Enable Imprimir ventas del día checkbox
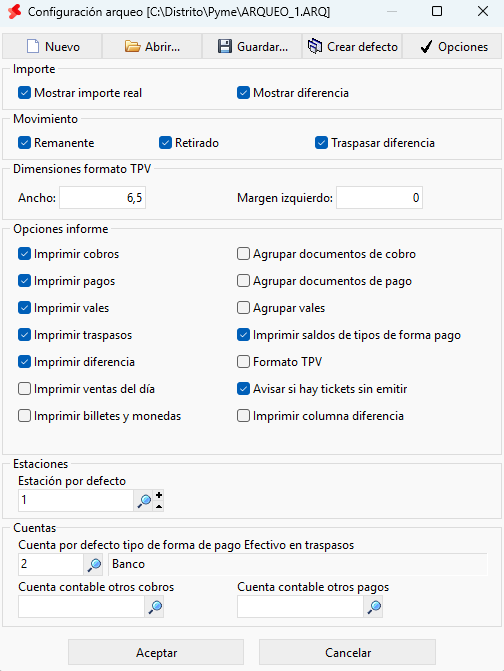 (x=24, y=389)
